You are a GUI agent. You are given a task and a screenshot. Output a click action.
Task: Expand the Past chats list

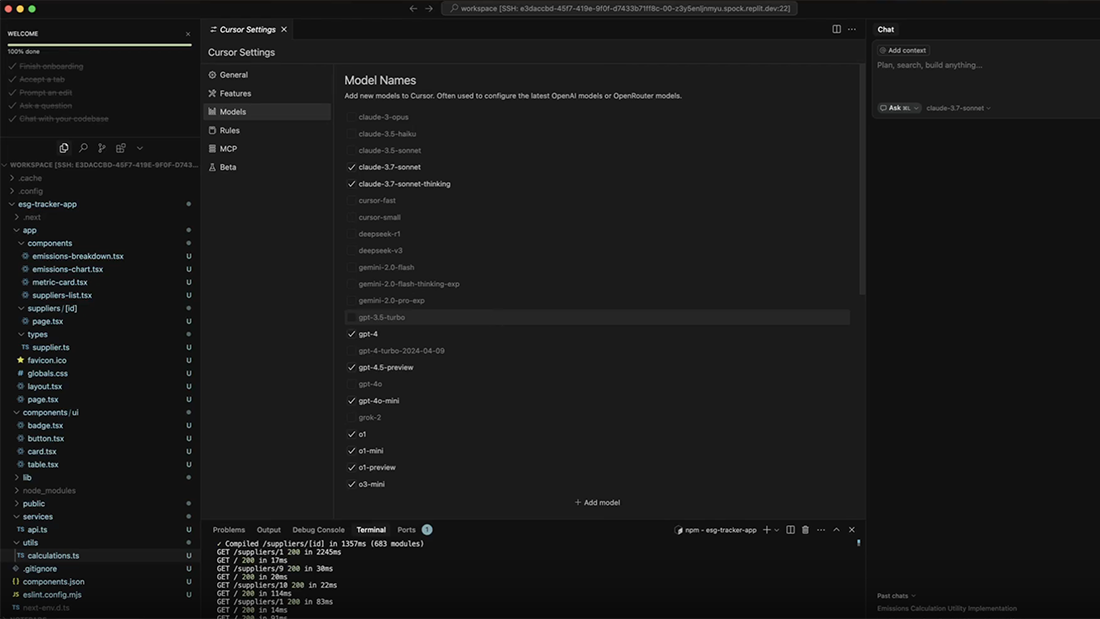896,596
